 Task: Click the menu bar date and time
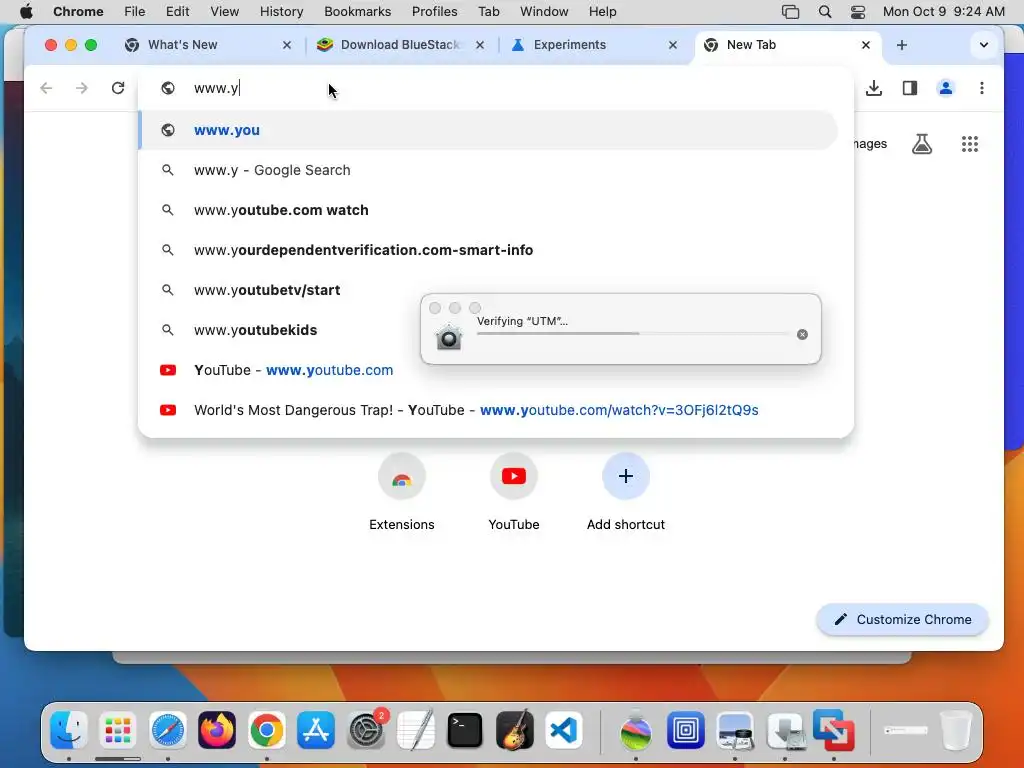tap(943, 12)
